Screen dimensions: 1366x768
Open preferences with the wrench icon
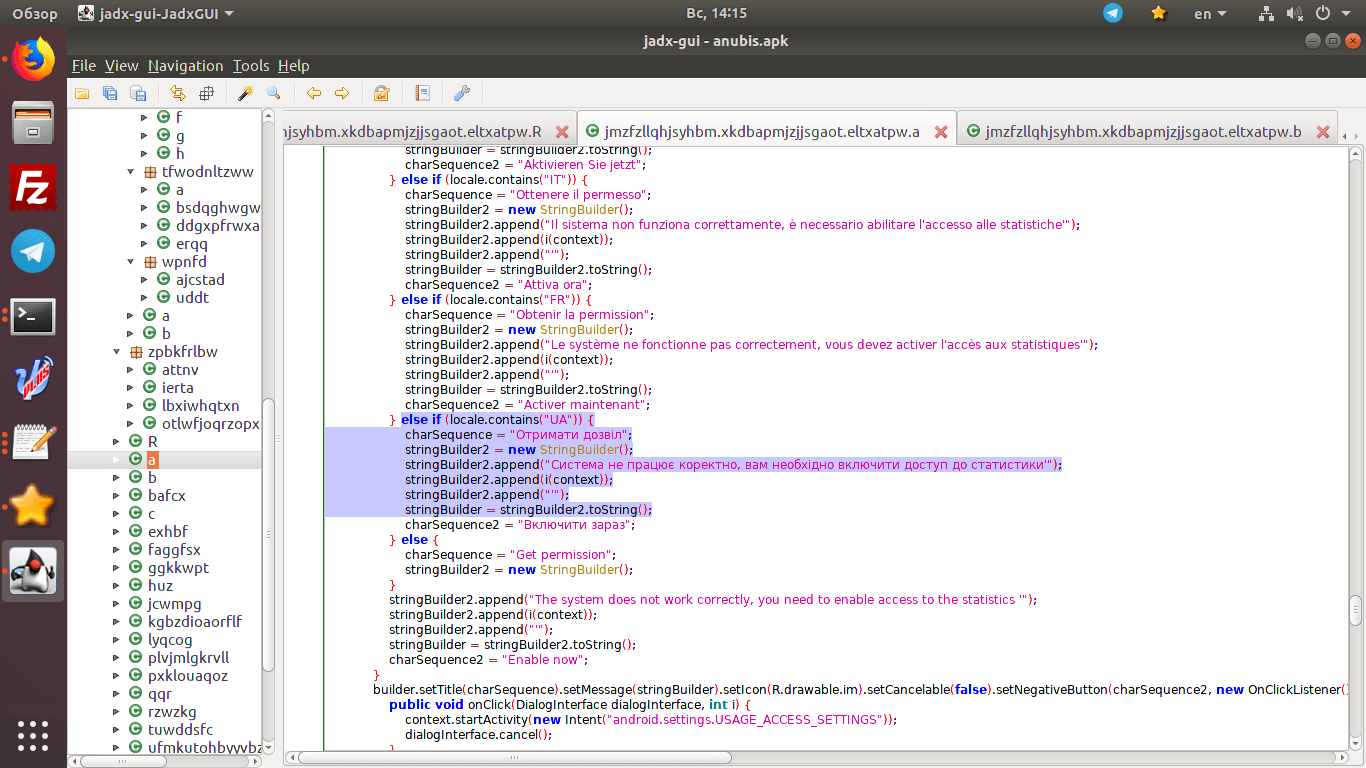(x=461, y=93)
